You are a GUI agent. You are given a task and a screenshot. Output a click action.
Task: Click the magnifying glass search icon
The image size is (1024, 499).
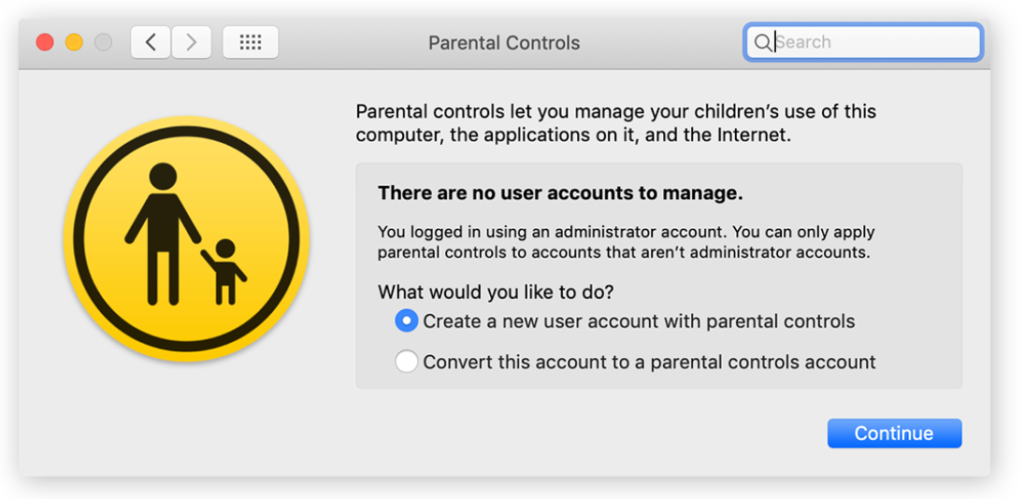point(762,42)
